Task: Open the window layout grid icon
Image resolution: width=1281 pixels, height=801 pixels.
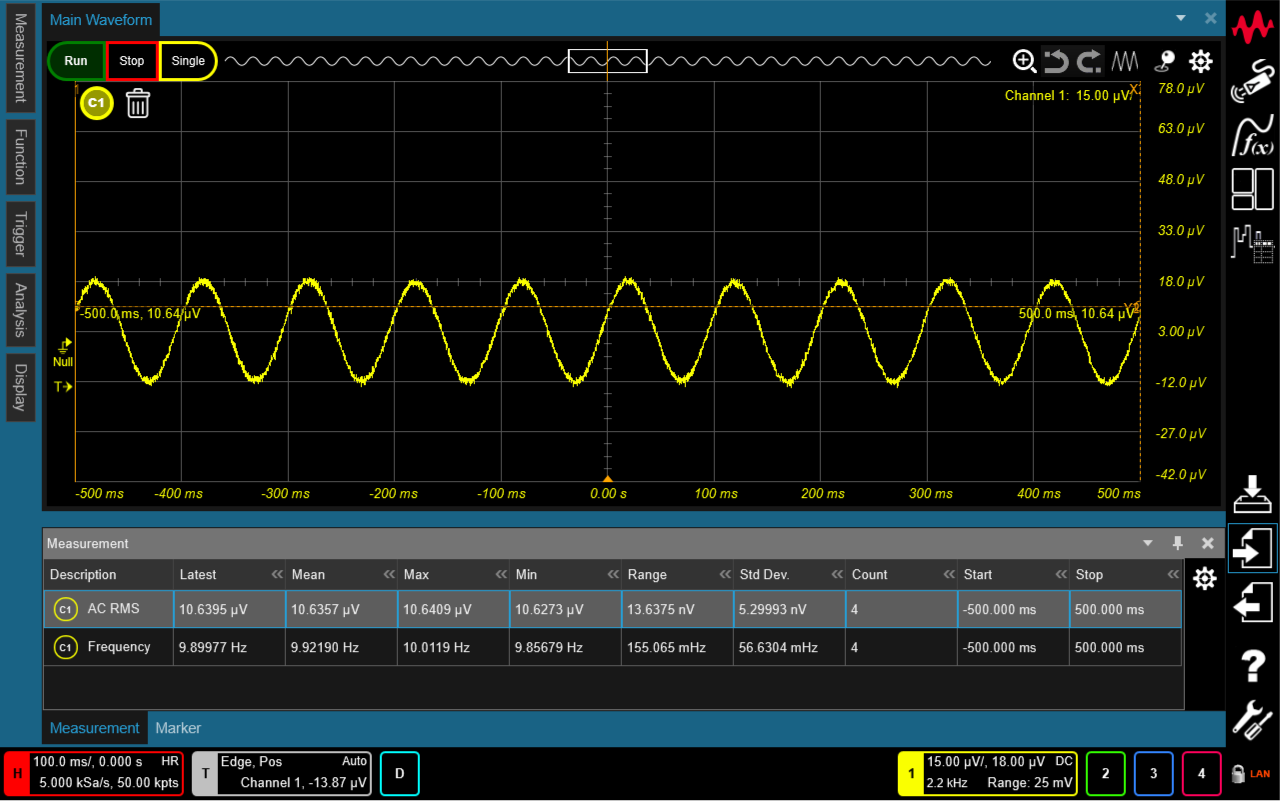Action: [x=1252, y=189]
